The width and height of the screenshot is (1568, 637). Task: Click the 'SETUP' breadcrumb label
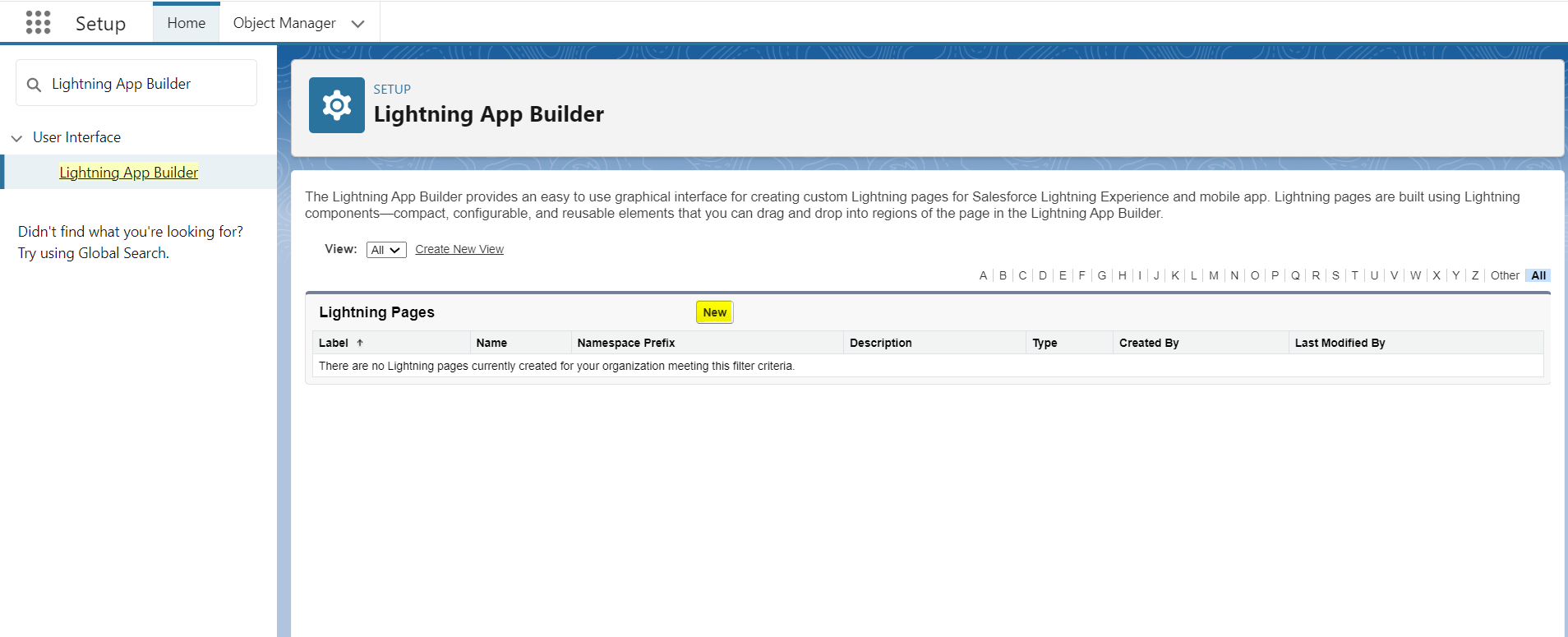click(x=392, y=89)
